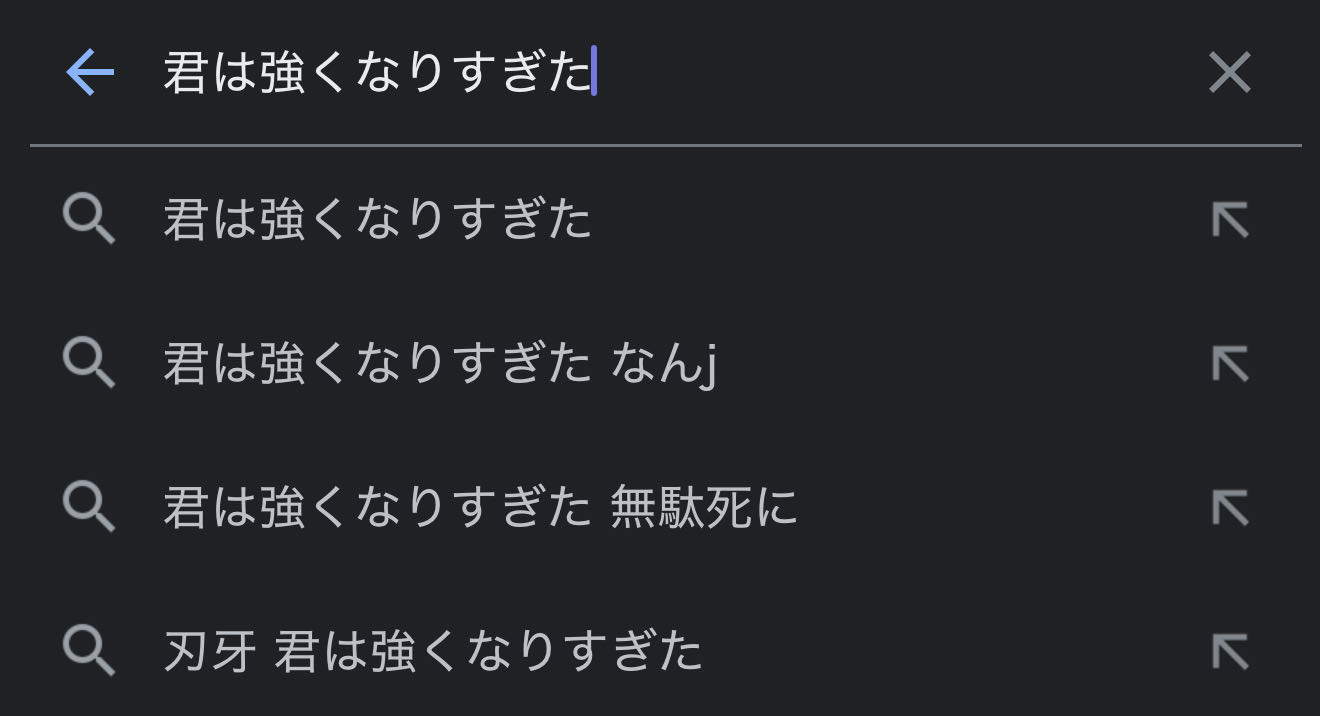Click the word 無駄死に in the third suggestion
Screen dimensions: 1320x716
[704, 508]
